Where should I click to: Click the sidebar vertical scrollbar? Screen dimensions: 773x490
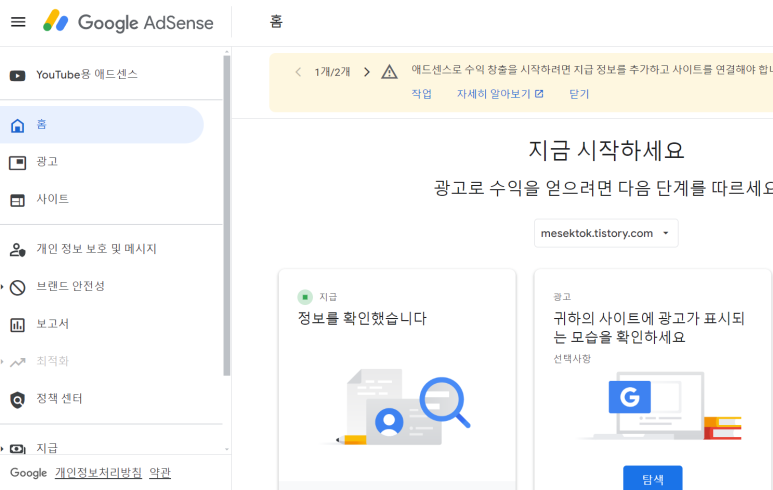click(227, 215)
